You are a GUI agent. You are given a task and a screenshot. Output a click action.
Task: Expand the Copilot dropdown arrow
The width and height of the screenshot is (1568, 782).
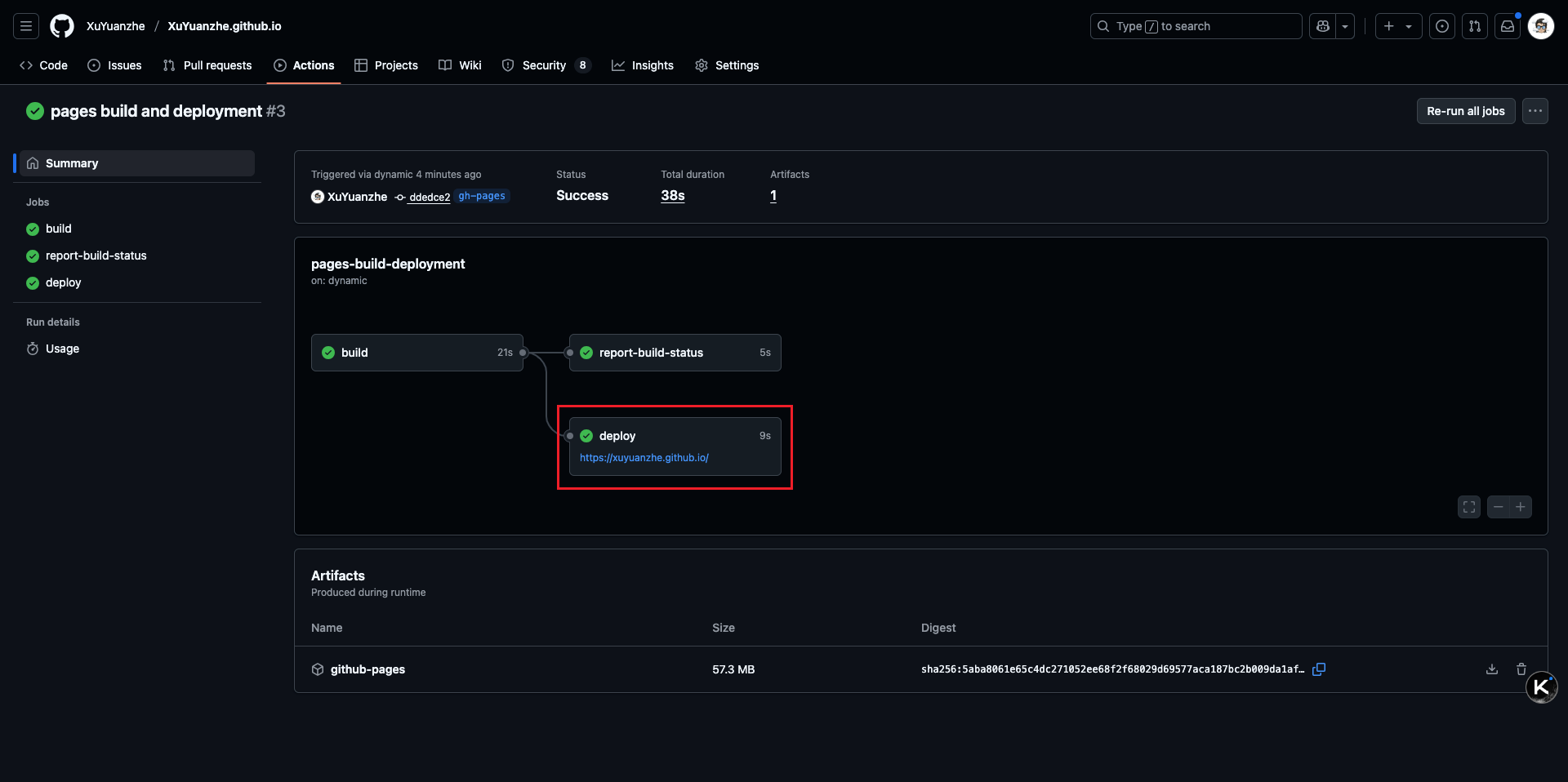(x=1345, y=26)
